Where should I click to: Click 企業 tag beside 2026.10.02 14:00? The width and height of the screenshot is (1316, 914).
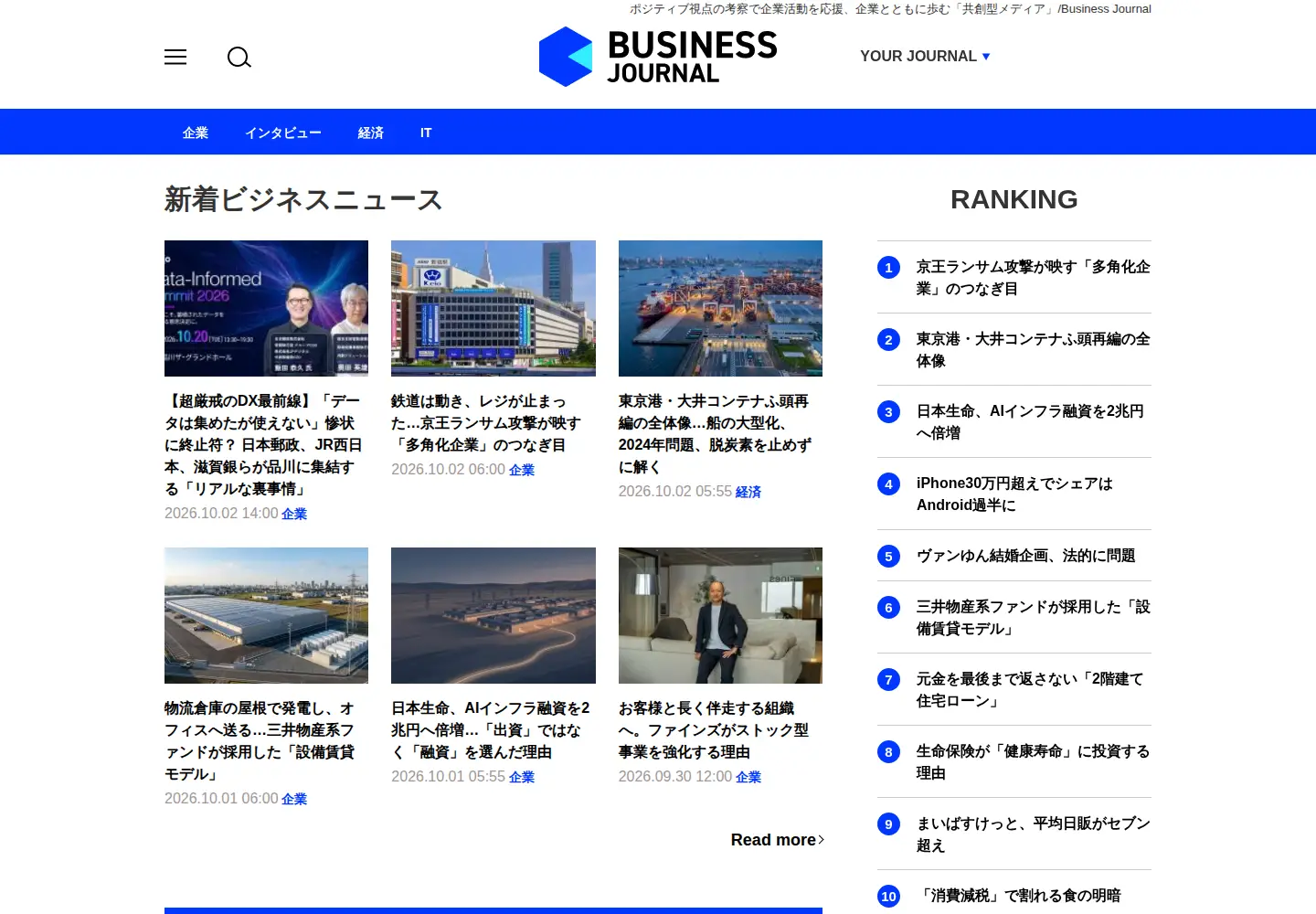[294, 514]
